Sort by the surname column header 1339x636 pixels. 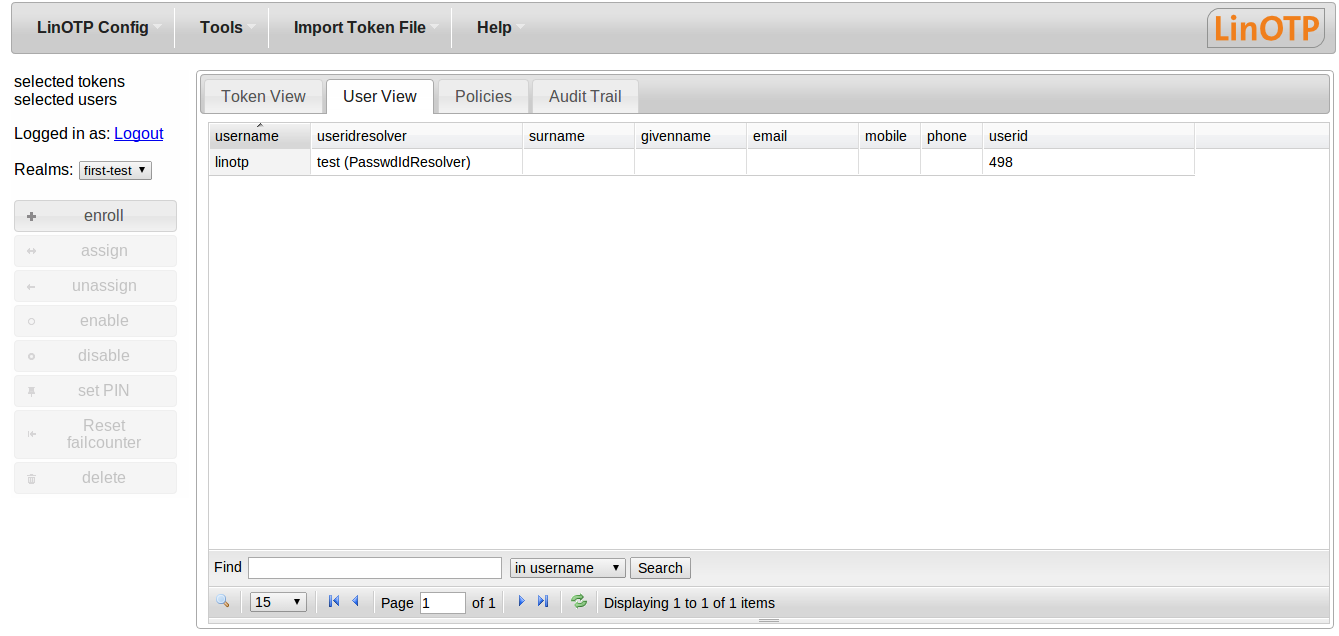pyautogui.click(x=578, y=136)
